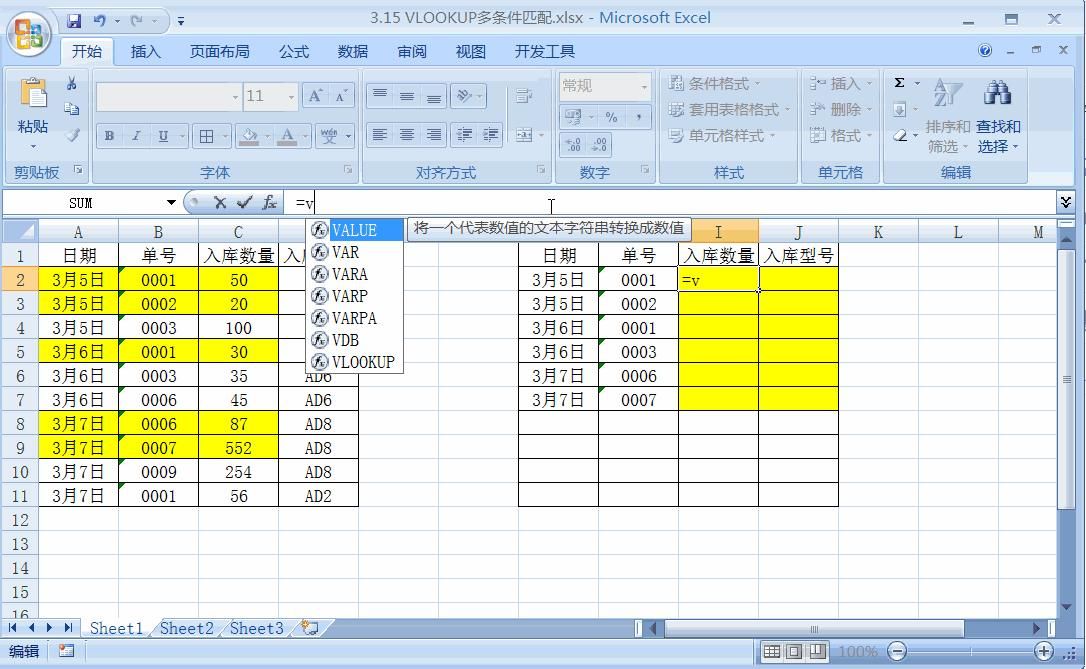Decrease decimal places
This screenshot has width=1086, height=669.
(x=599, y=145)
